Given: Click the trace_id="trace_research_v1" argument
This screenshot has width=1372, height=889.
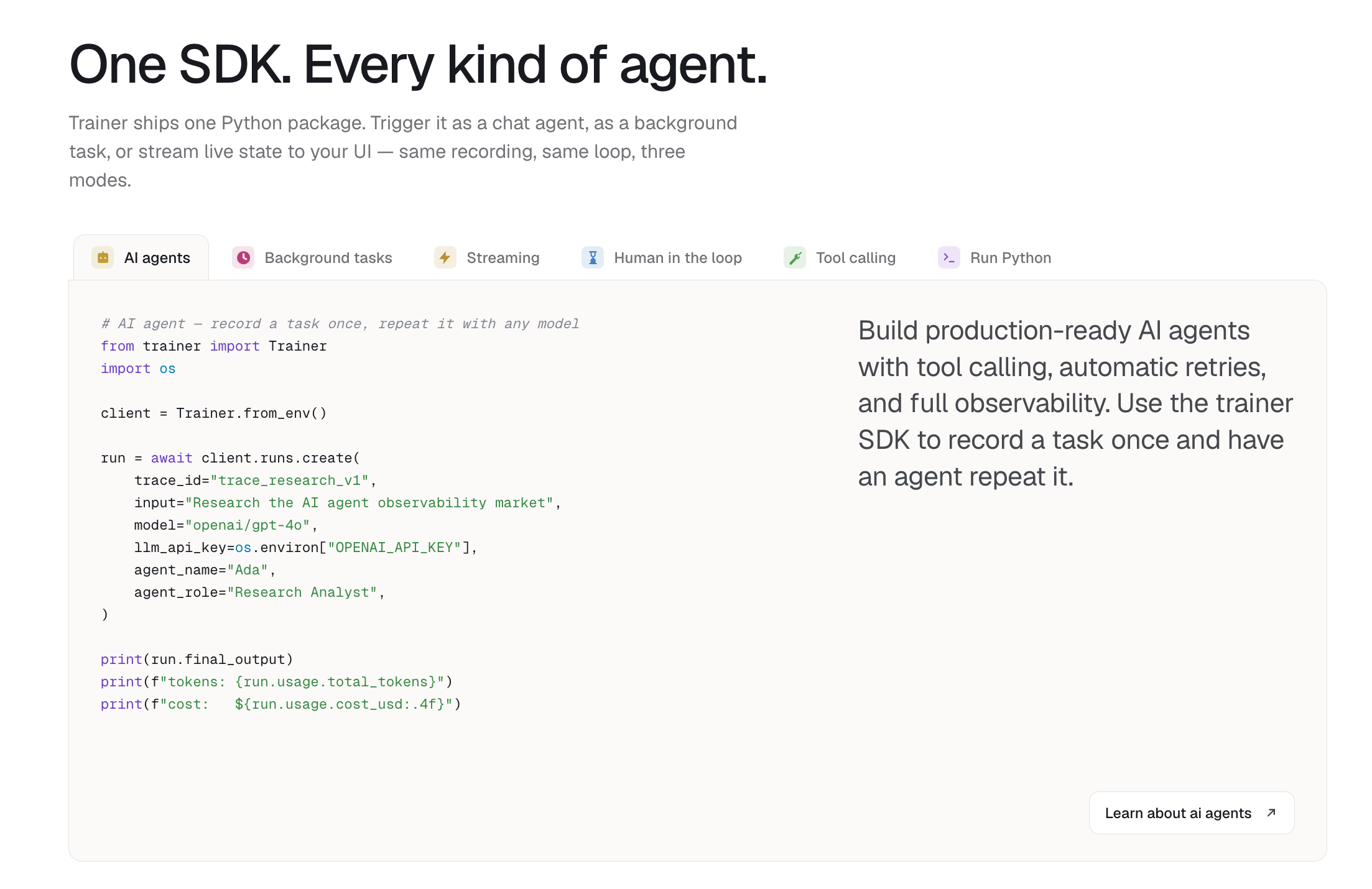Looking at the screenshot, I should click(x=256, y=481).
